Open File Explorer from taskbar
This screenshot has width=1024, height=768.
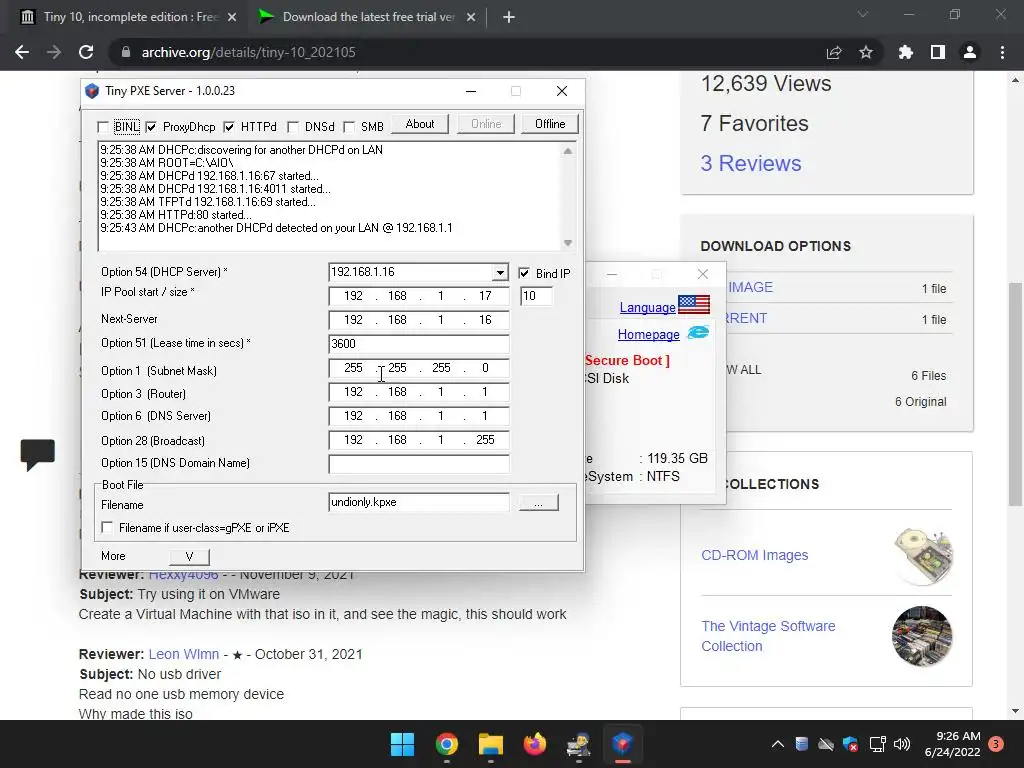[x=490, y=744]
